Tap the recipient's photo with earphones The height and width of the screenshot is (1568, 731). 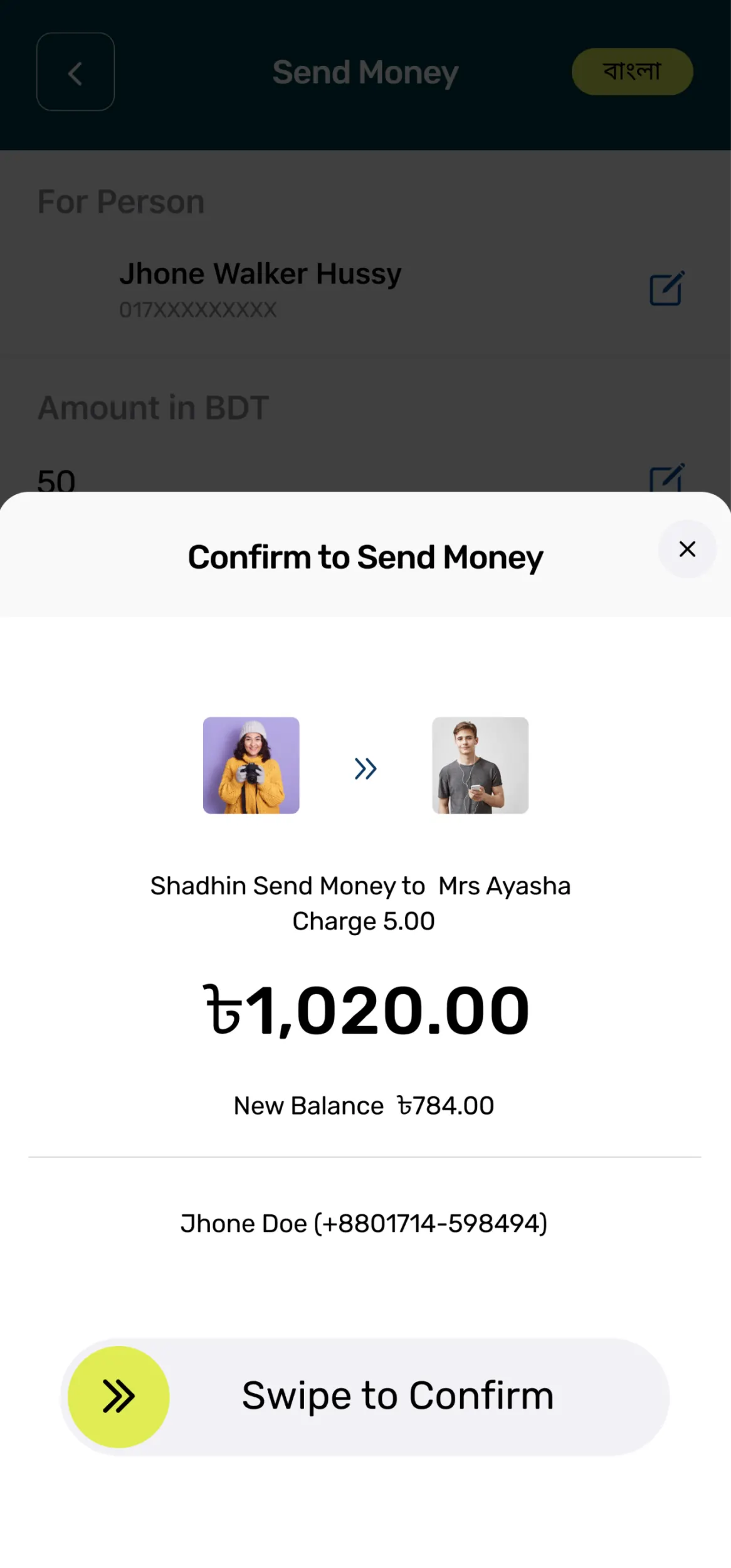click(480, 765)
